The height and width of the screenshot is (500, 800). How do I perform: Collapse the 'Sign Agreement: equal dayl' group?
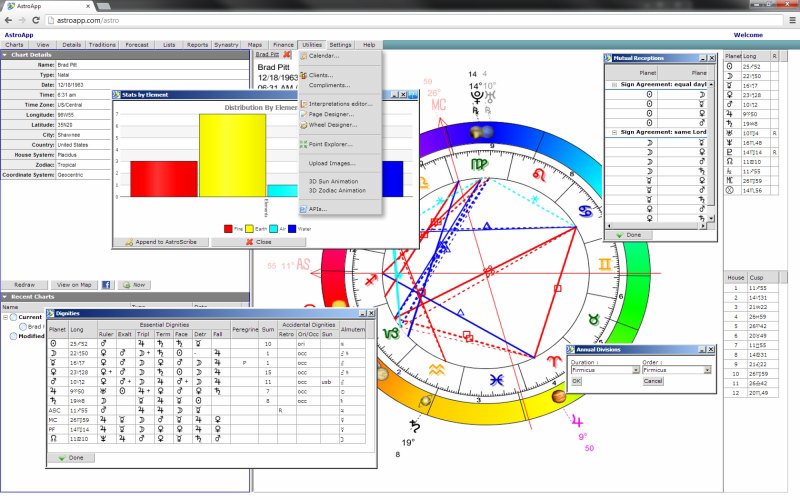(614, 85)
